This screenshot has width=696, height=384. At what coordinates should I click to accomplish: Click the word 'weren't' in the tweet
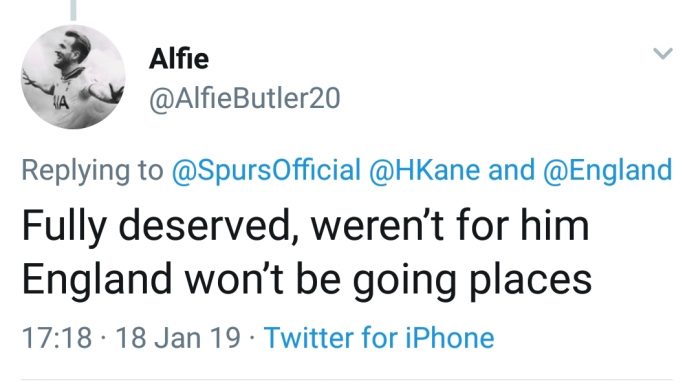pos(378,226)
